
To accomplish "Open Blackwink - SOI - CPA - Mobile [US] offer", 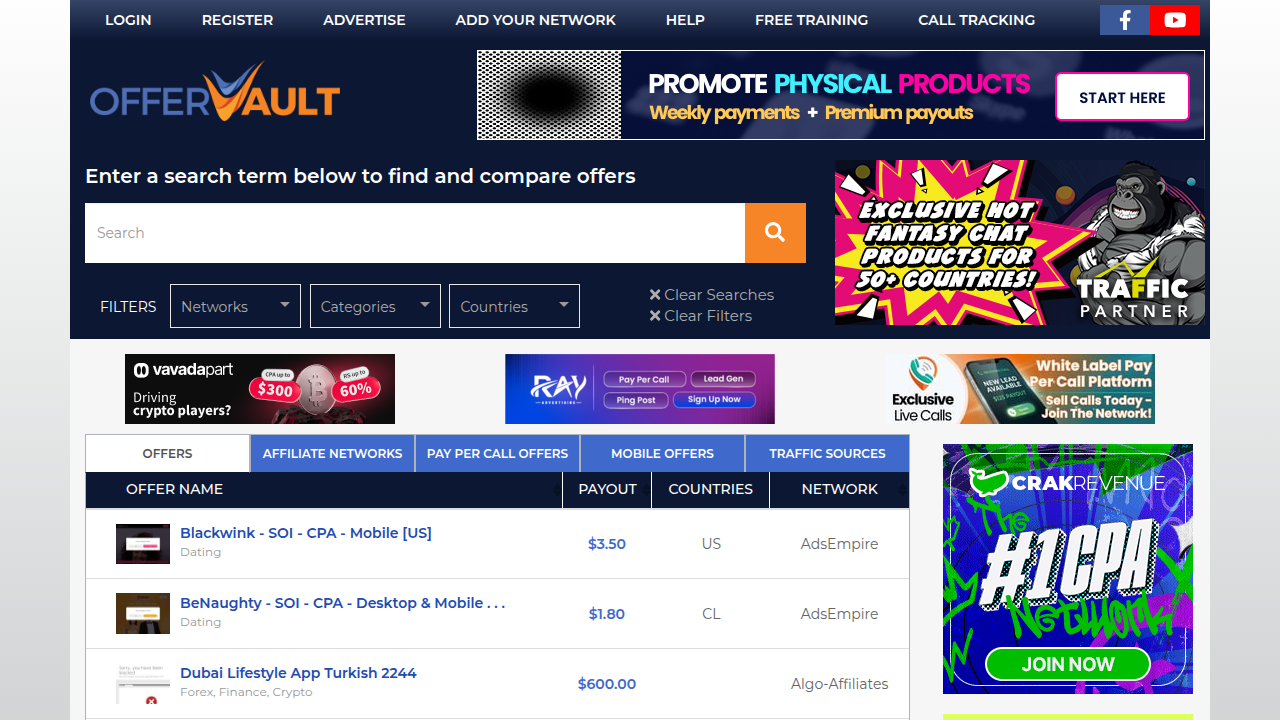I will click(306, 533).
